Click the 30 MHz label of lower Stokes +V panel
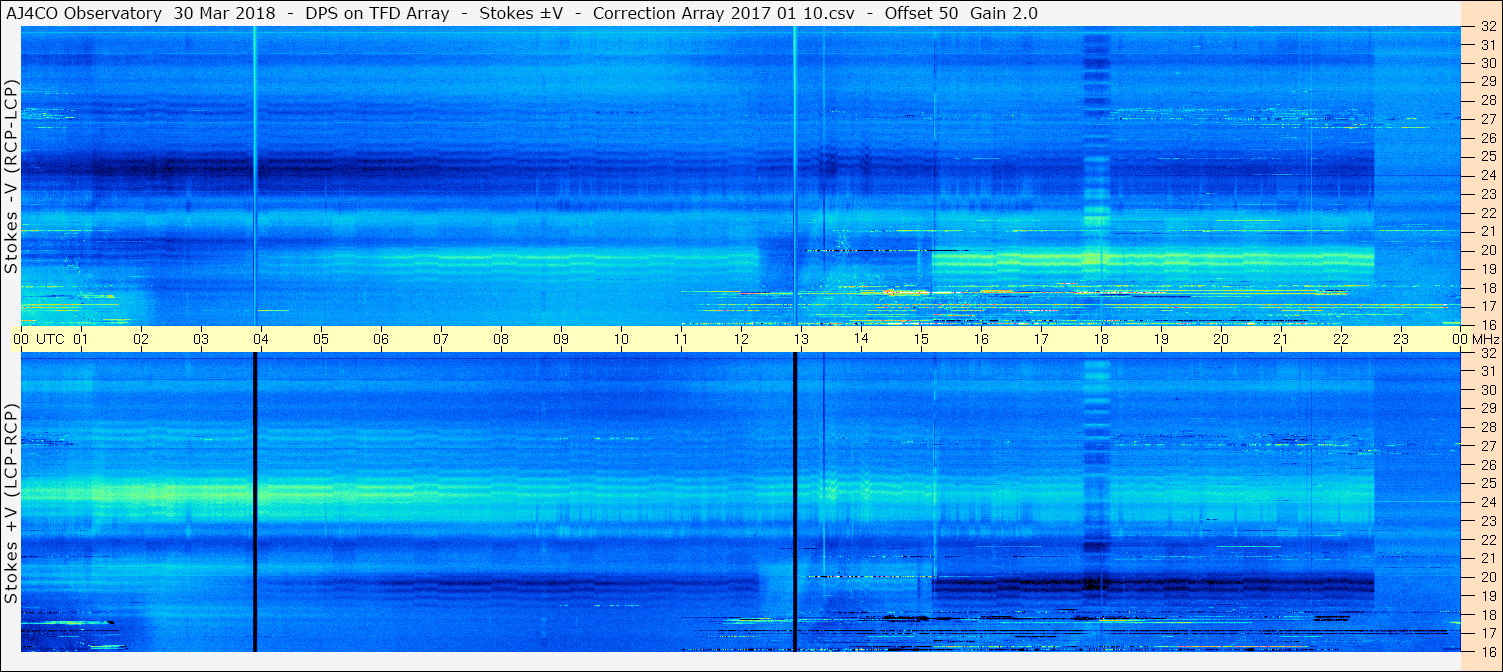This screenshot has width=1503, height=672. [x=1487, y=390]
